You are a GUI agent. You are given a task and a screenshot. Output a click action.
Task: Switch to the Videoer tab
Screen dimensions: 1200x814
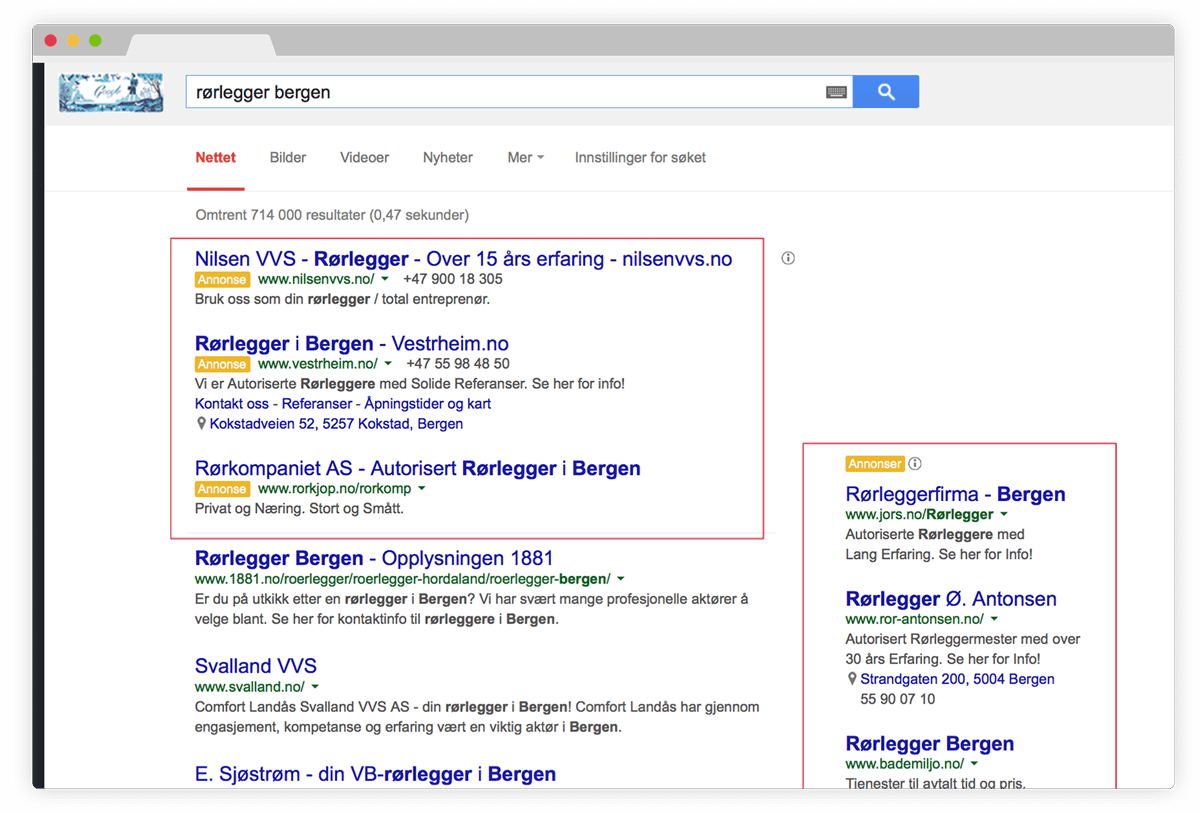[365, 157]
